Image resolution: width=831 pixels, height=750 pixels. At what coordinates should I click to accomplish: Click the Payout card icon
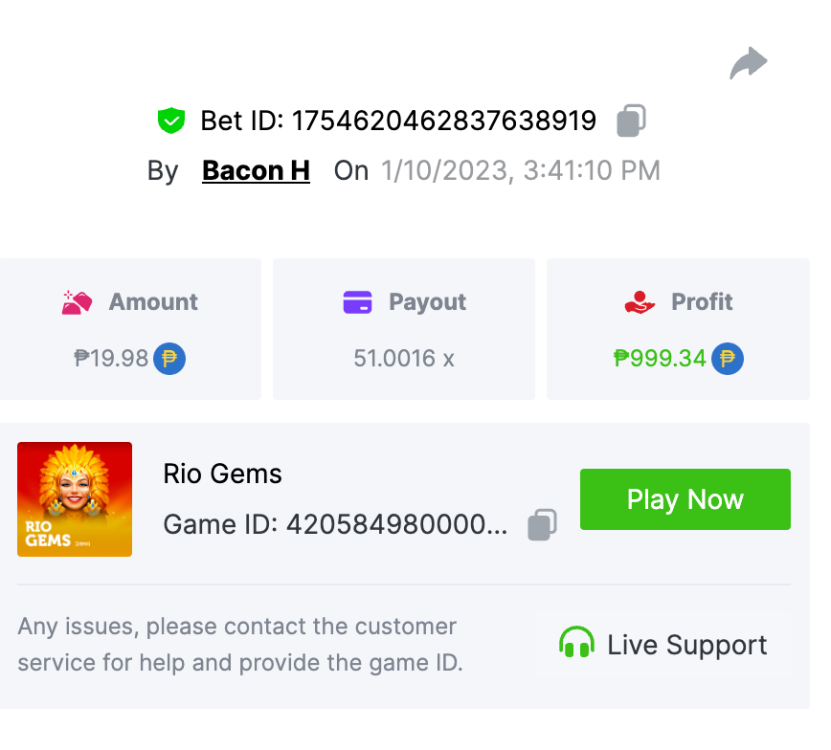click(x=357, y=302)
